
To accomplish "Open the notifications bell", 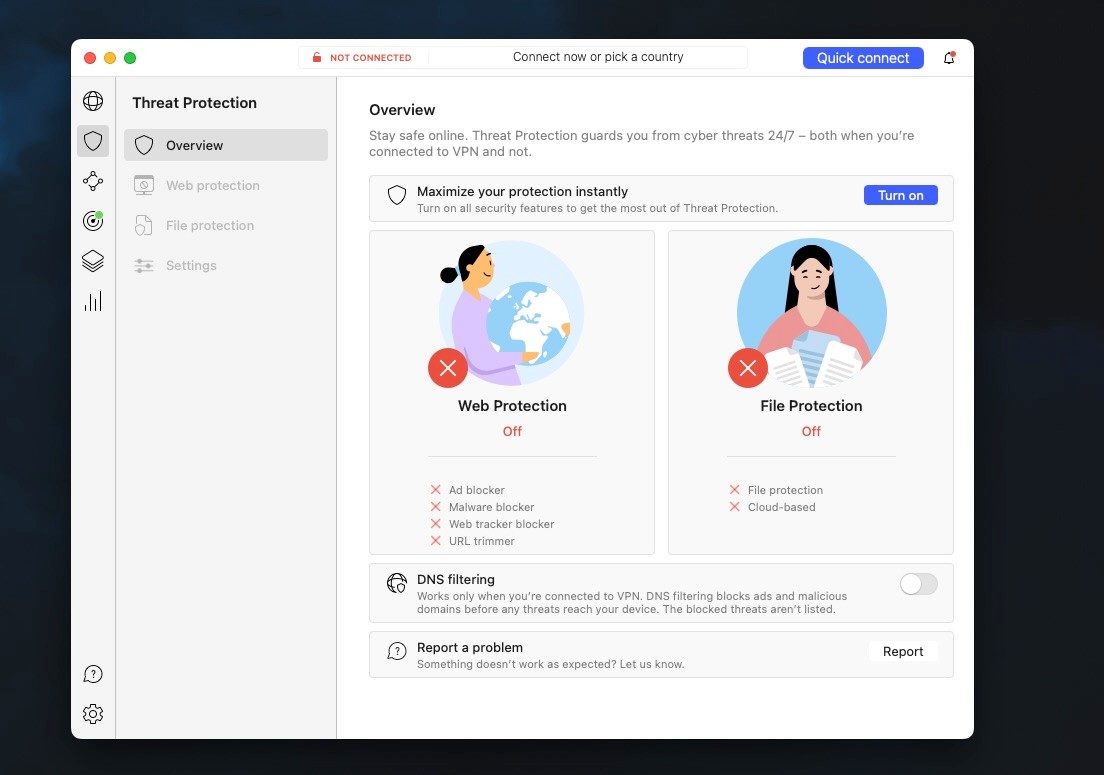I will pyautogui.click(x=949, y=58).
